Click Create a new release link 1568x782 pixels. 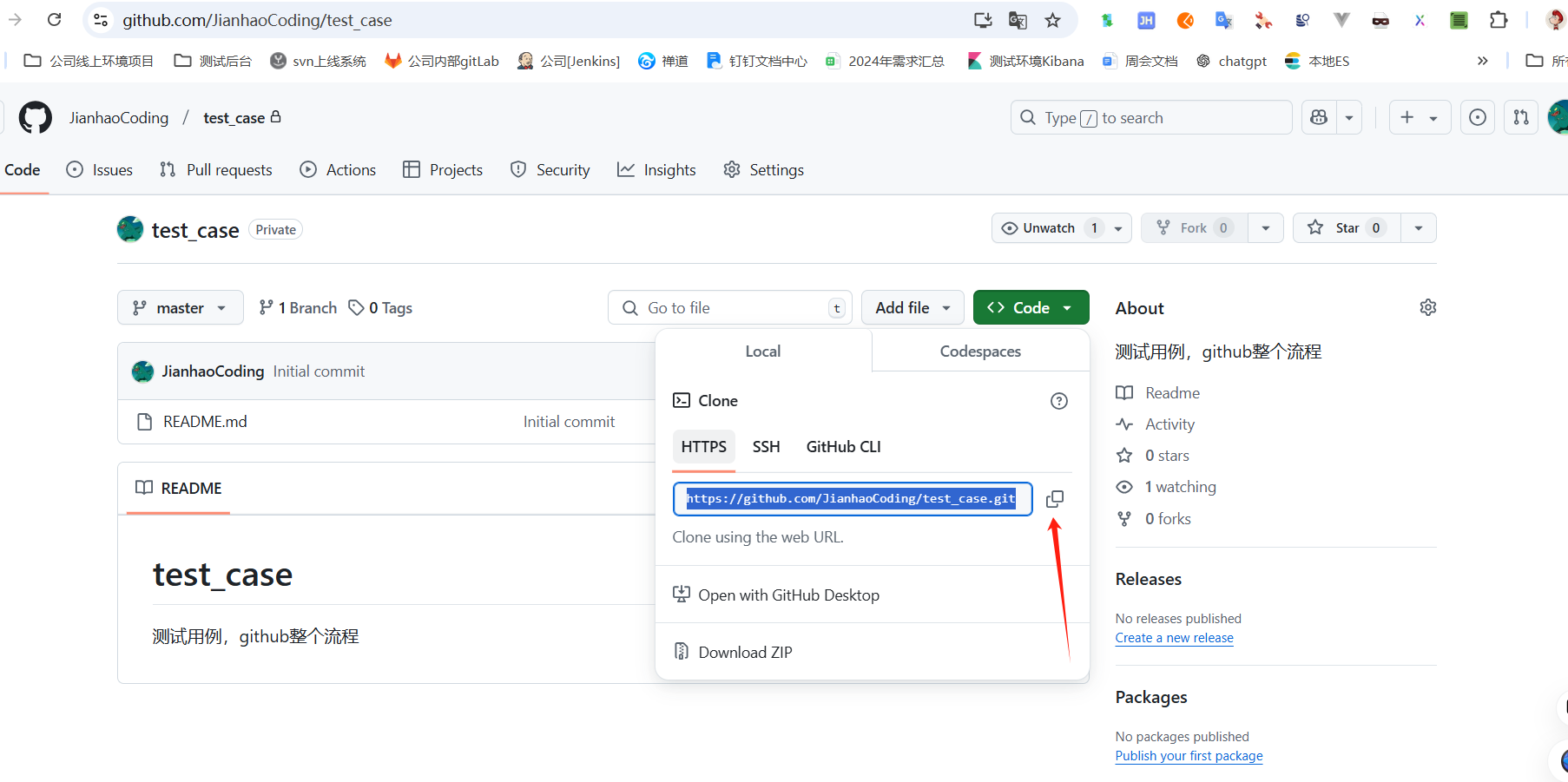tap(1174, 638)
